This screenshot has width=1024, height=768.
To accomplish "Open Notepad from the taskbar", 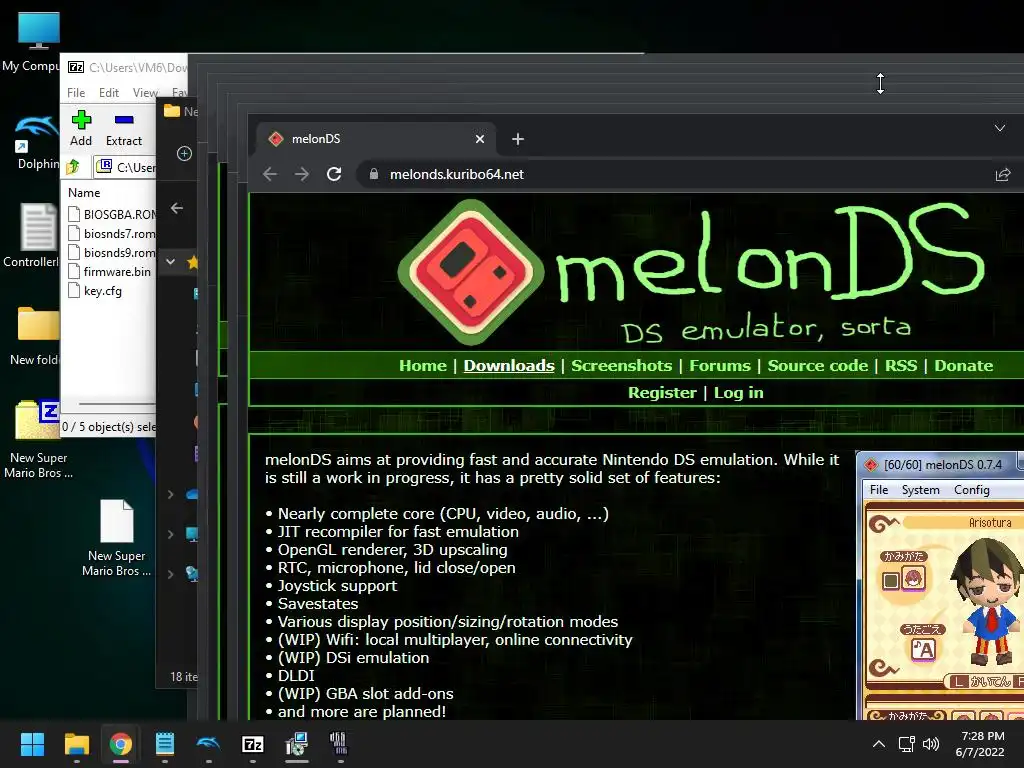I will (165, 744).
